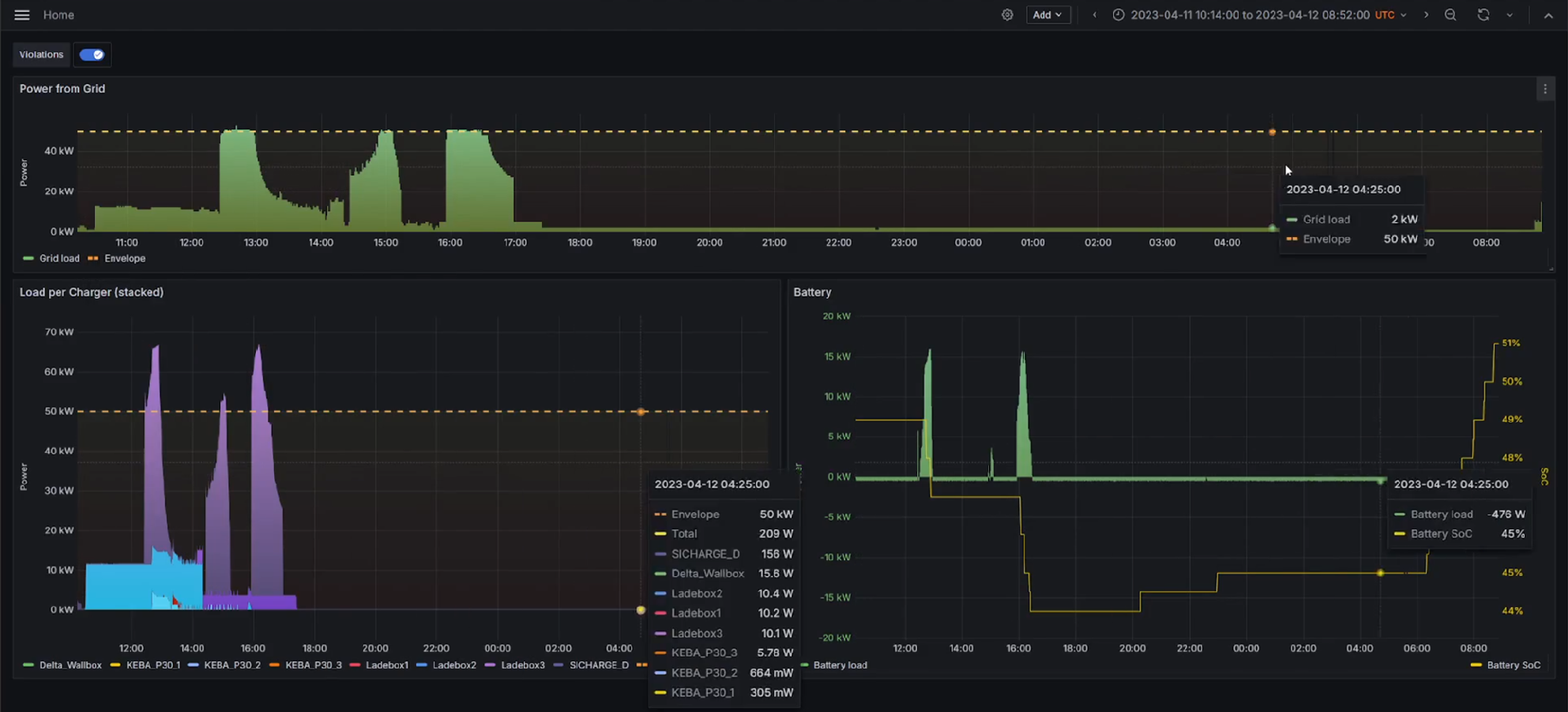Click the Power from Grid panel title

[x=62, y=89]
